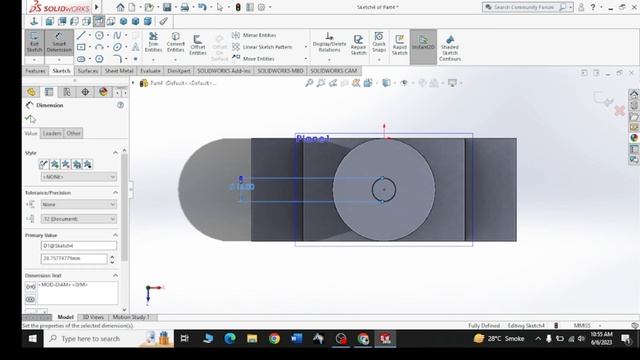640x360 pixels.
Task: Open the PropertyManager tab icon
Action: [49, 92]
